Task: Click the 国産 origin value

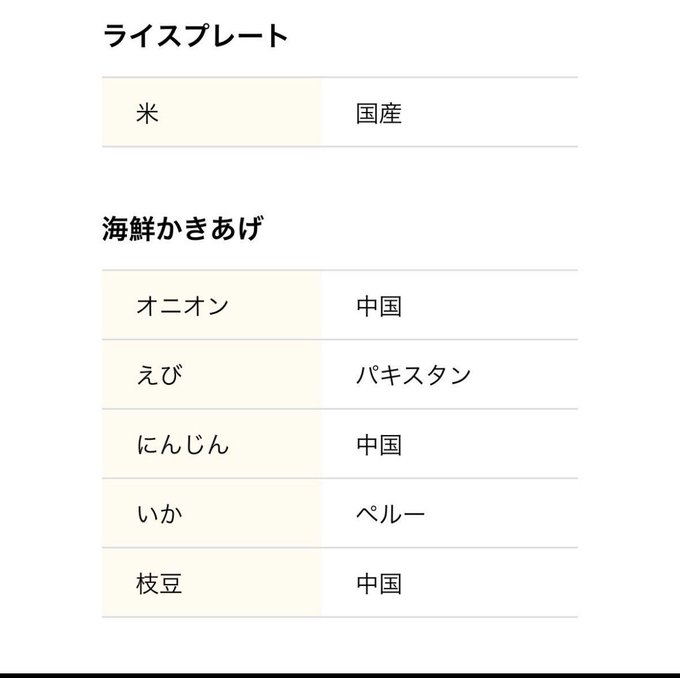Action: 379,113
